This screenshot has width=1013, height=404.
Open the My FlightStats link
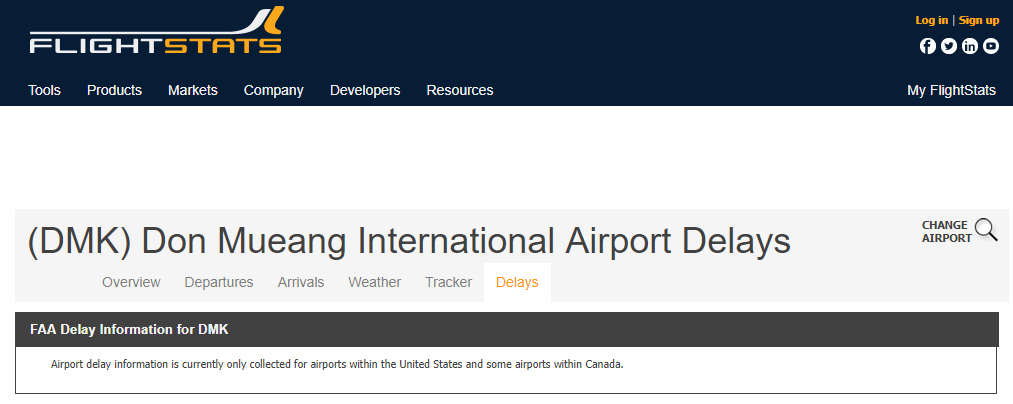click(952, 90)
